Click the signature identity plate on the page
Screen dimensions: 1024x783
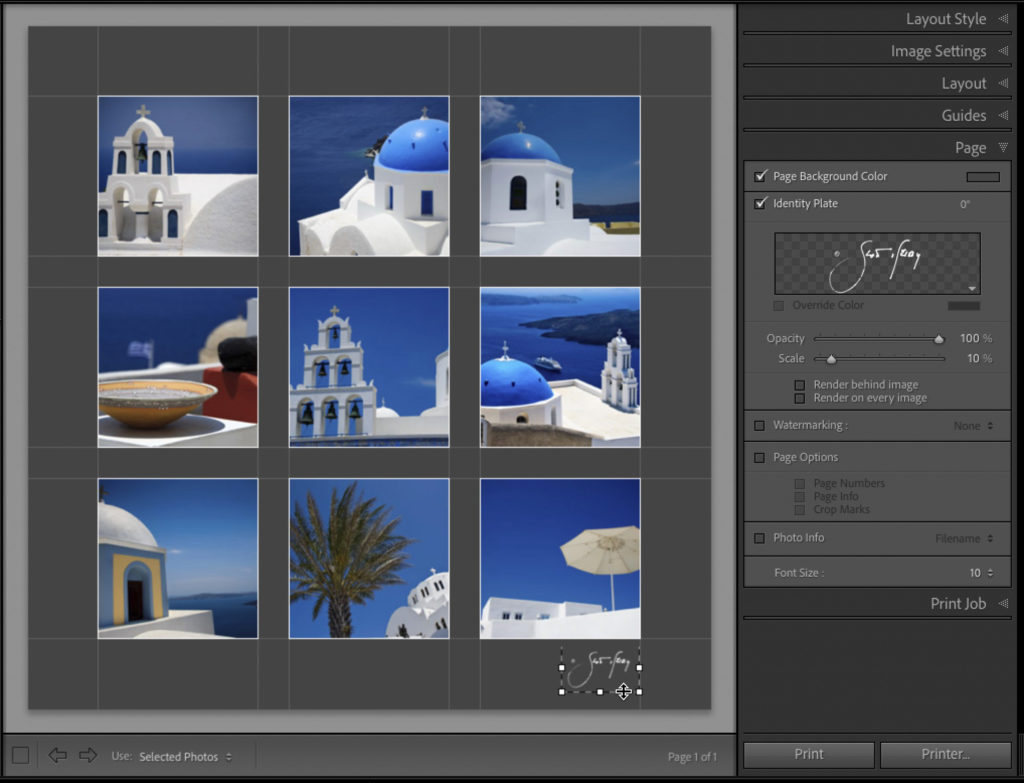(x=599, y=667)
